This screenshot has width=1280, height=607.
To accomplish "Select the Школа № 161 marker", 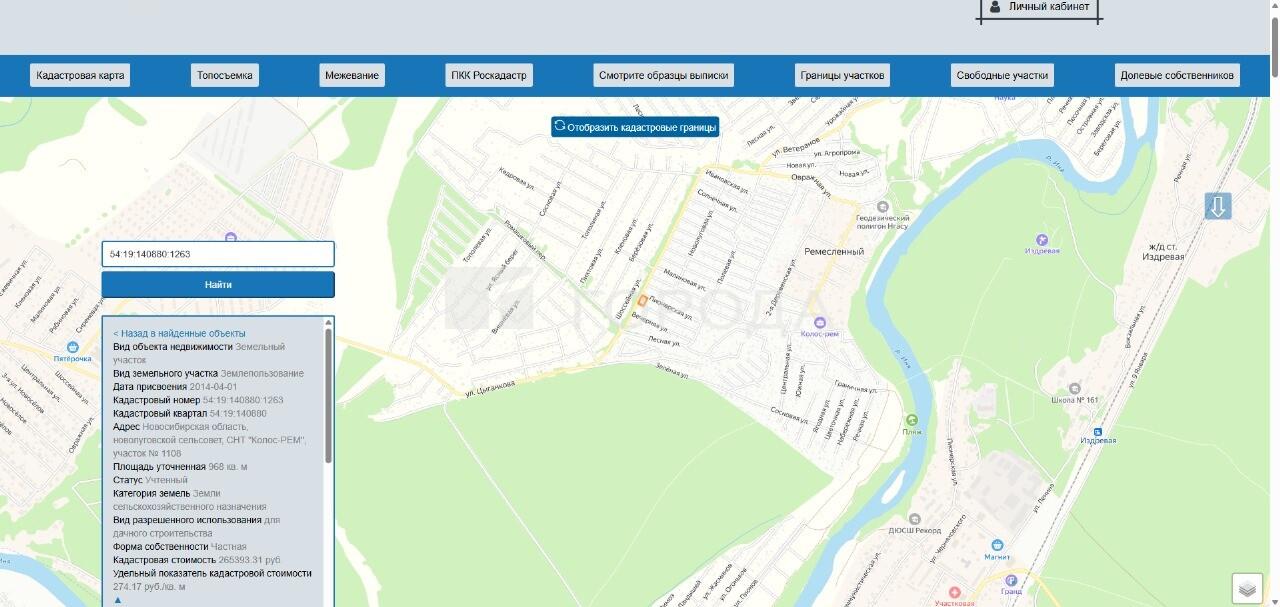I will pyautogui.click(x=1075, y=388).
